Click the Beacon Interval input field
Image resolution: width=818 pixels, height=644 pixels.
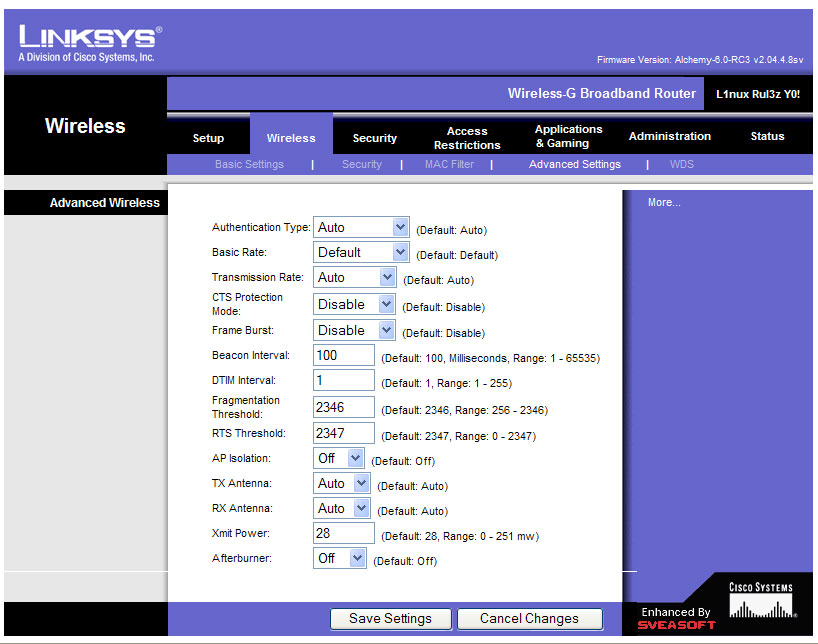tap(344, 355)
